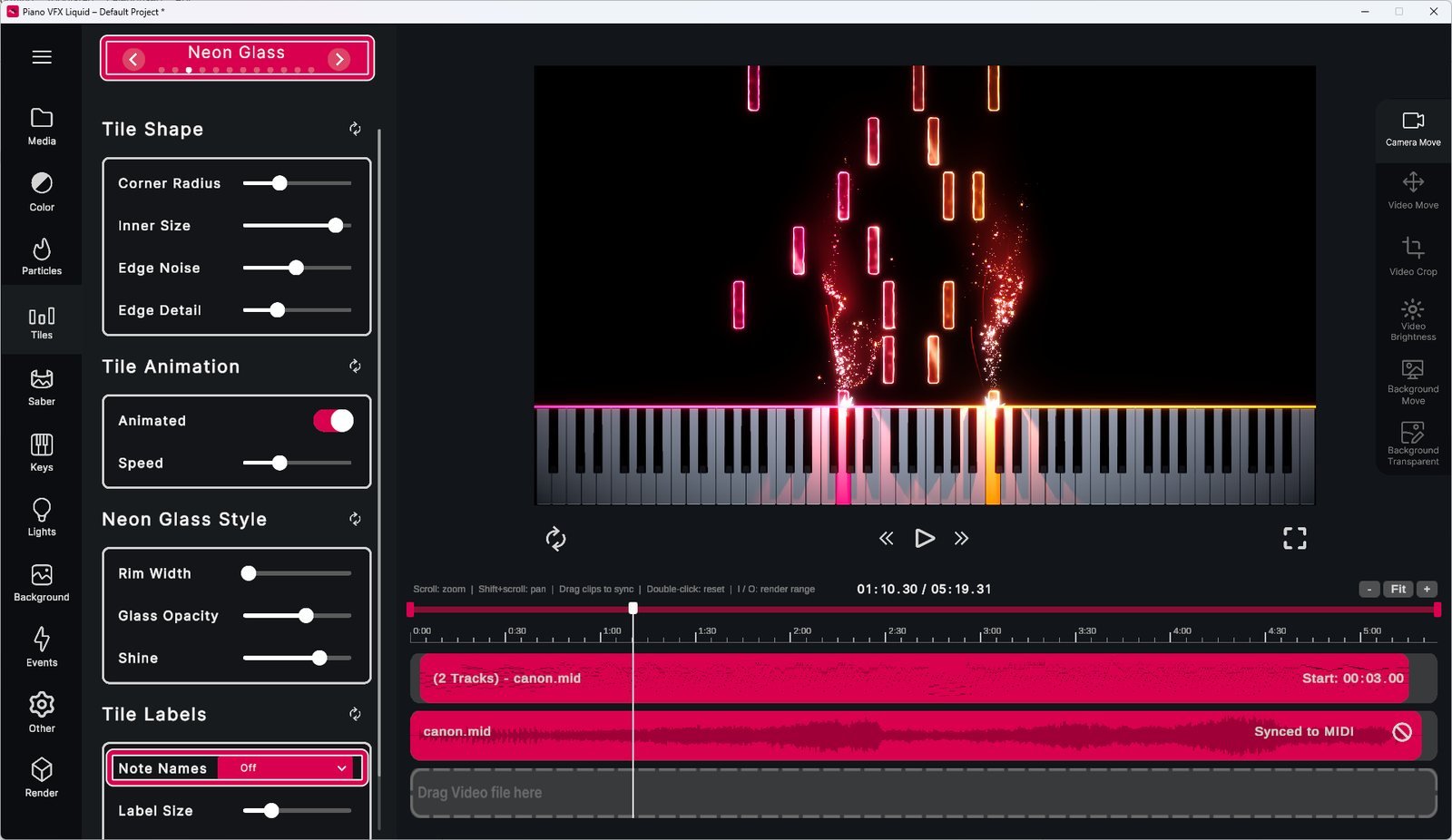Open the hamburger menu

coord(42,57)
